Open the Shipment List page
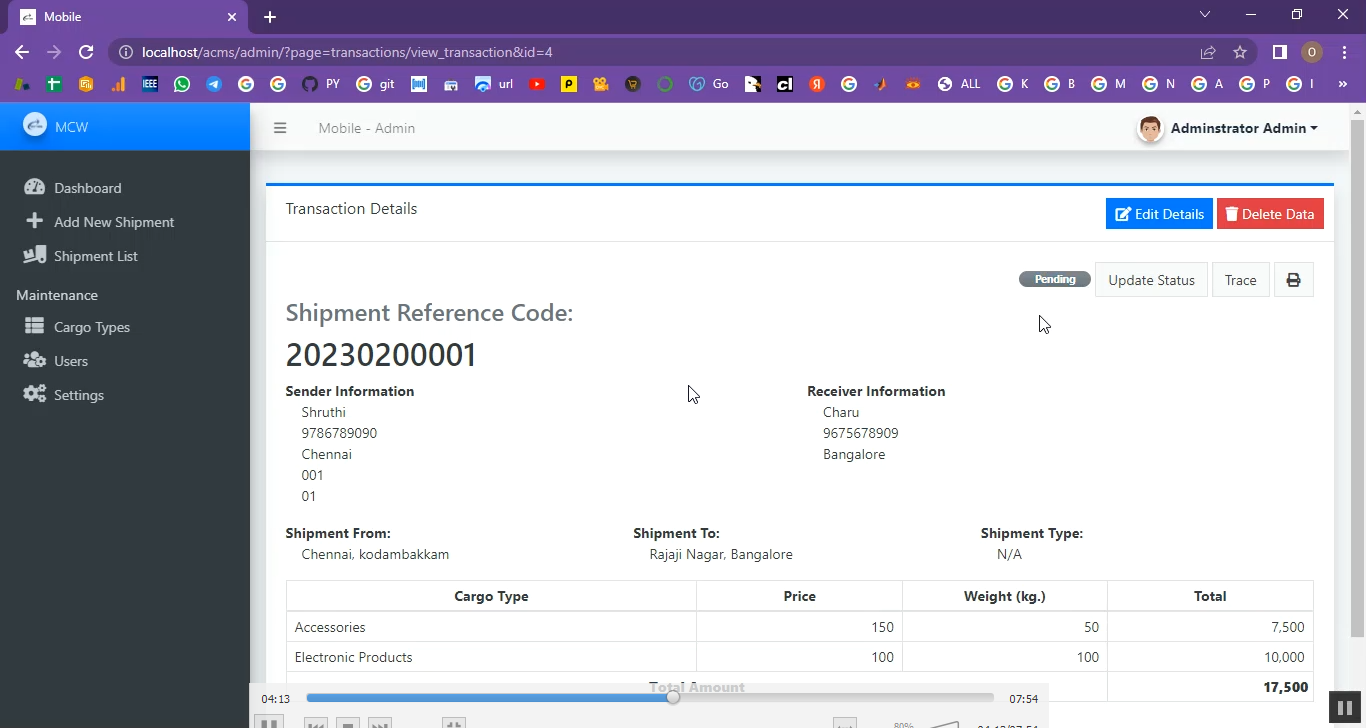 (x=95, y=256)
